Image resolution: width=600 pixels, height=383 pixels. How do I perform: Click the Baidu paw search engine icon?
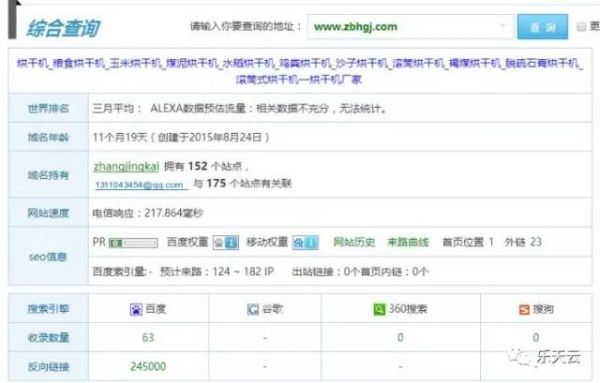(136, 309)
